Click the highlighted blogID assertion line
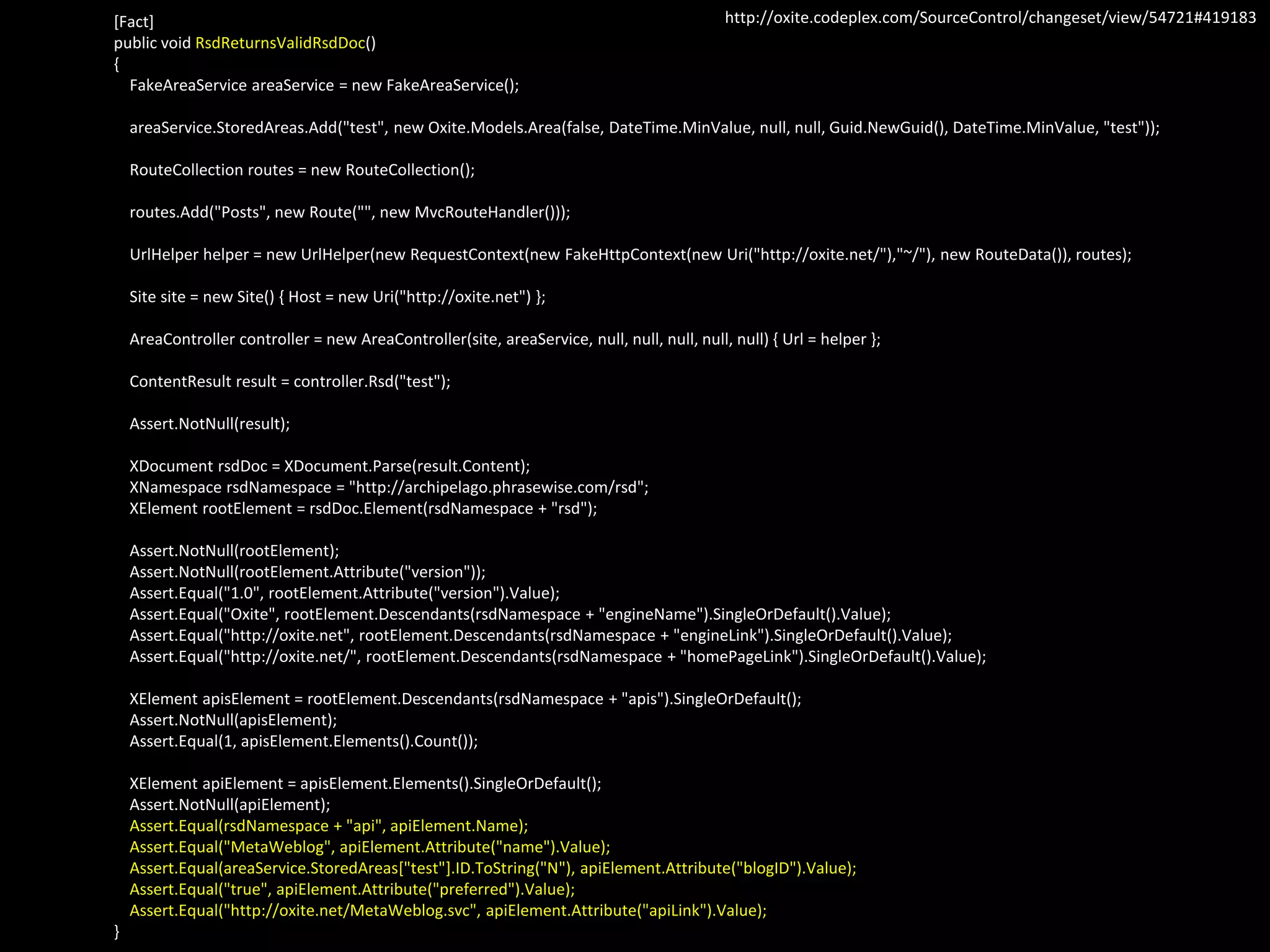 click(493, 868)
